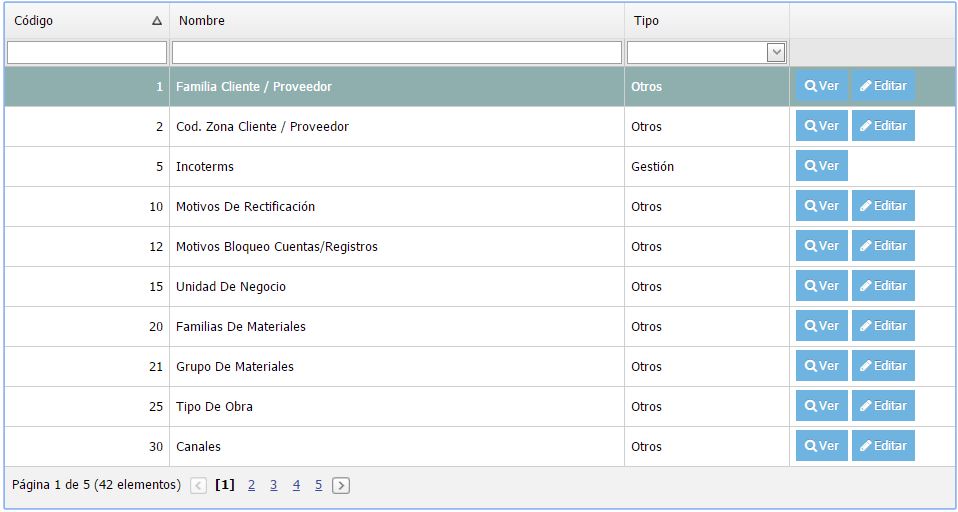The image size is (958, 512).
Task: Select 'Familias De Materiales' name cell
Action: 397,327
